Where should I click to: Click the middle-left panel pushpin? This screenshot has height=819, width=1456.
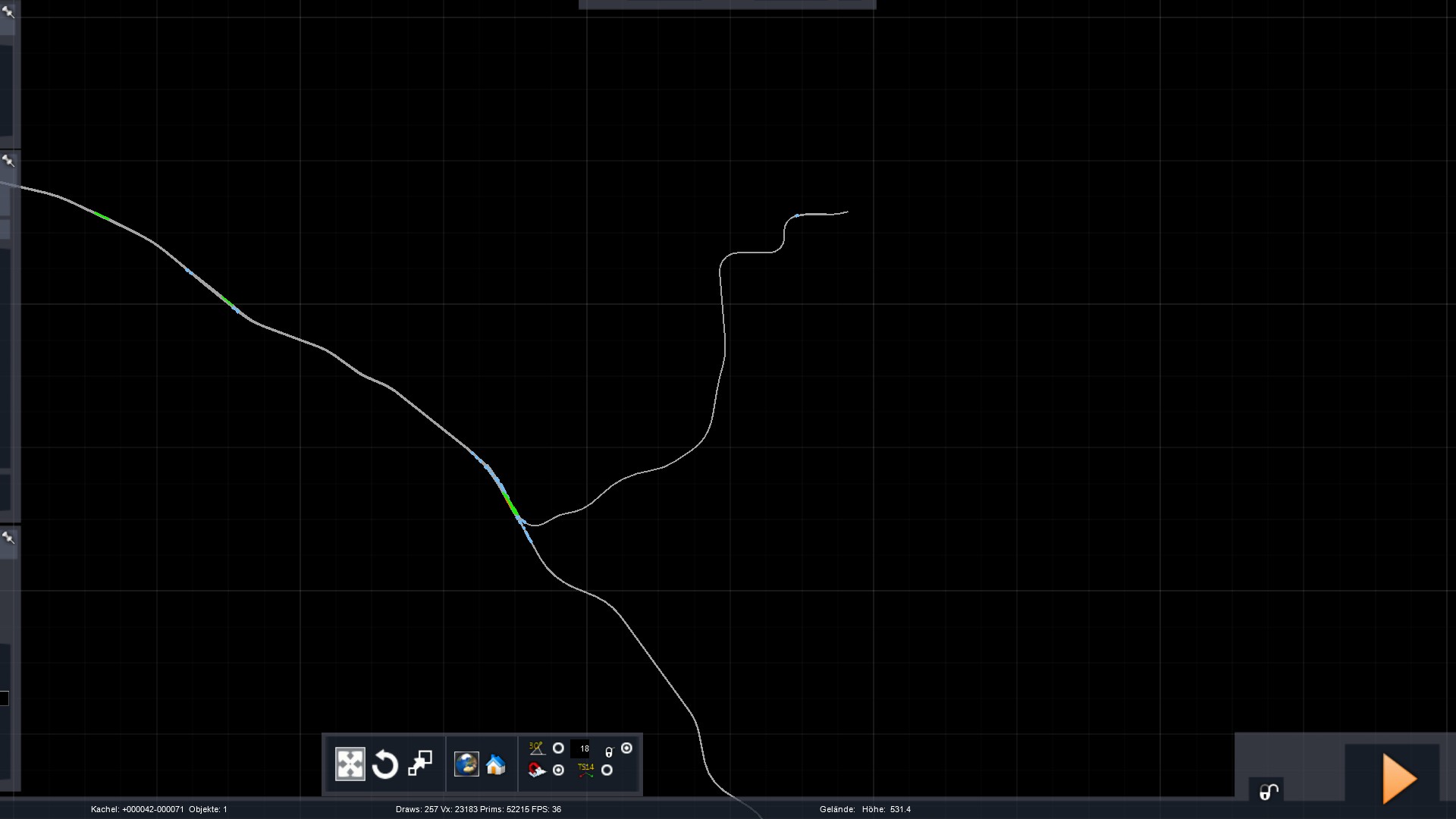[x=8, y=161]
